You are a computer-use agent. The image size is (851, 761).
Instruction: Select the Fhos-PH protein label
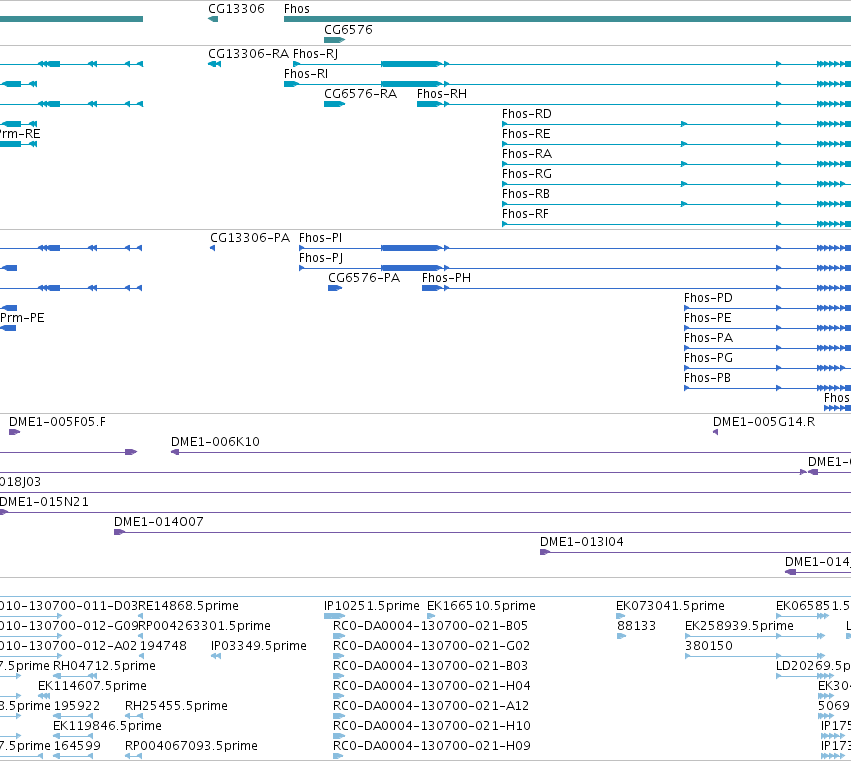click(x=446, y=278)
